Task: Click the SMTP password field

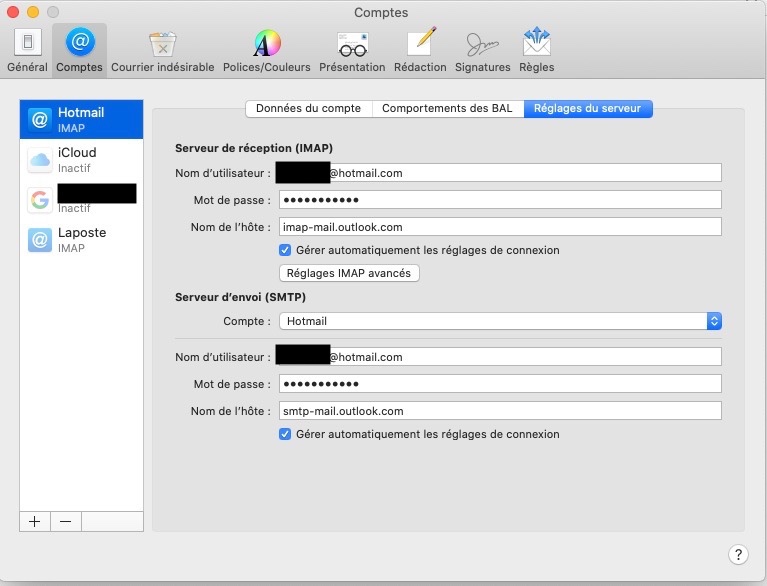Action: 500,384
